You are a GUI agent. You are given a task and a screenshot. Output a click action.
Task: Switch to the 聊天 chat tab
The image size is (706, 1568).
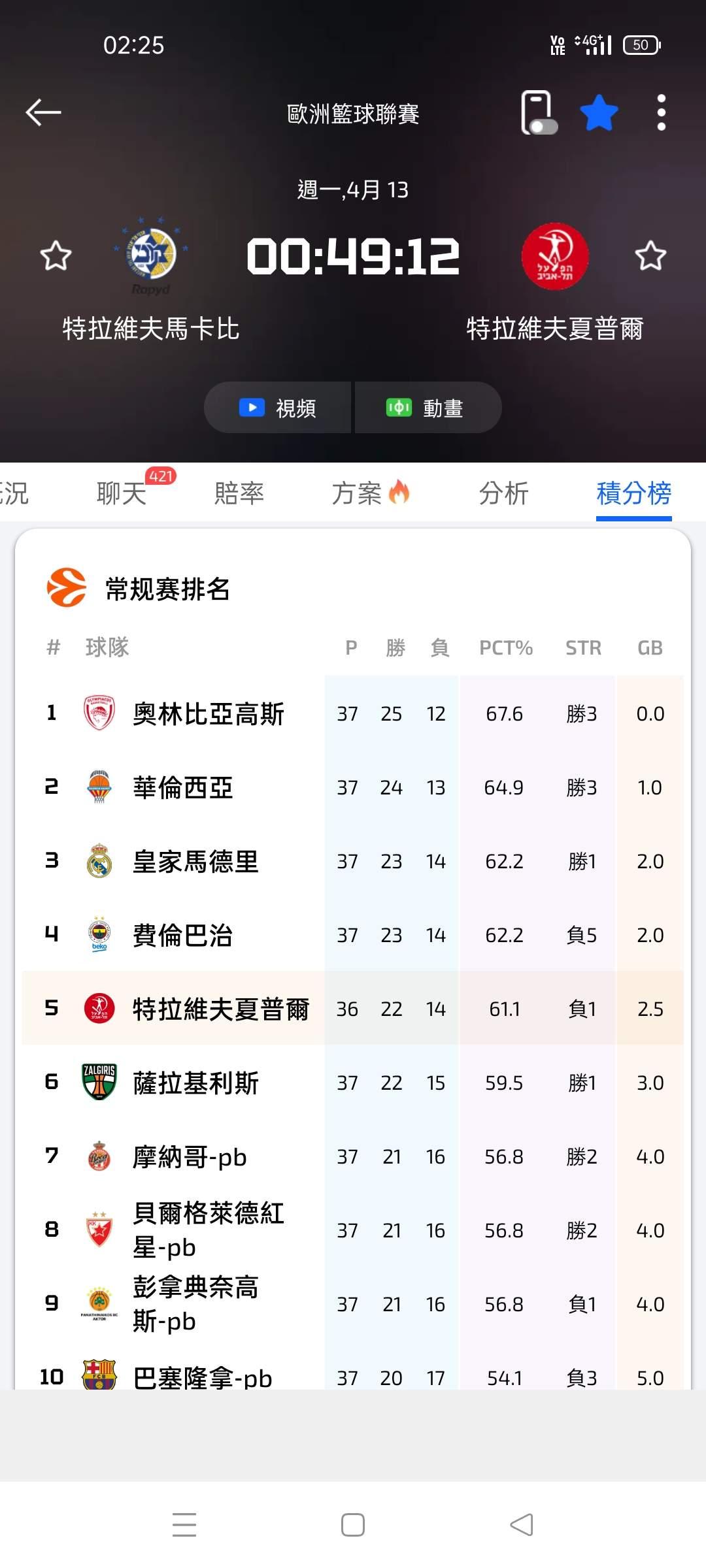[x=122, y=493]
